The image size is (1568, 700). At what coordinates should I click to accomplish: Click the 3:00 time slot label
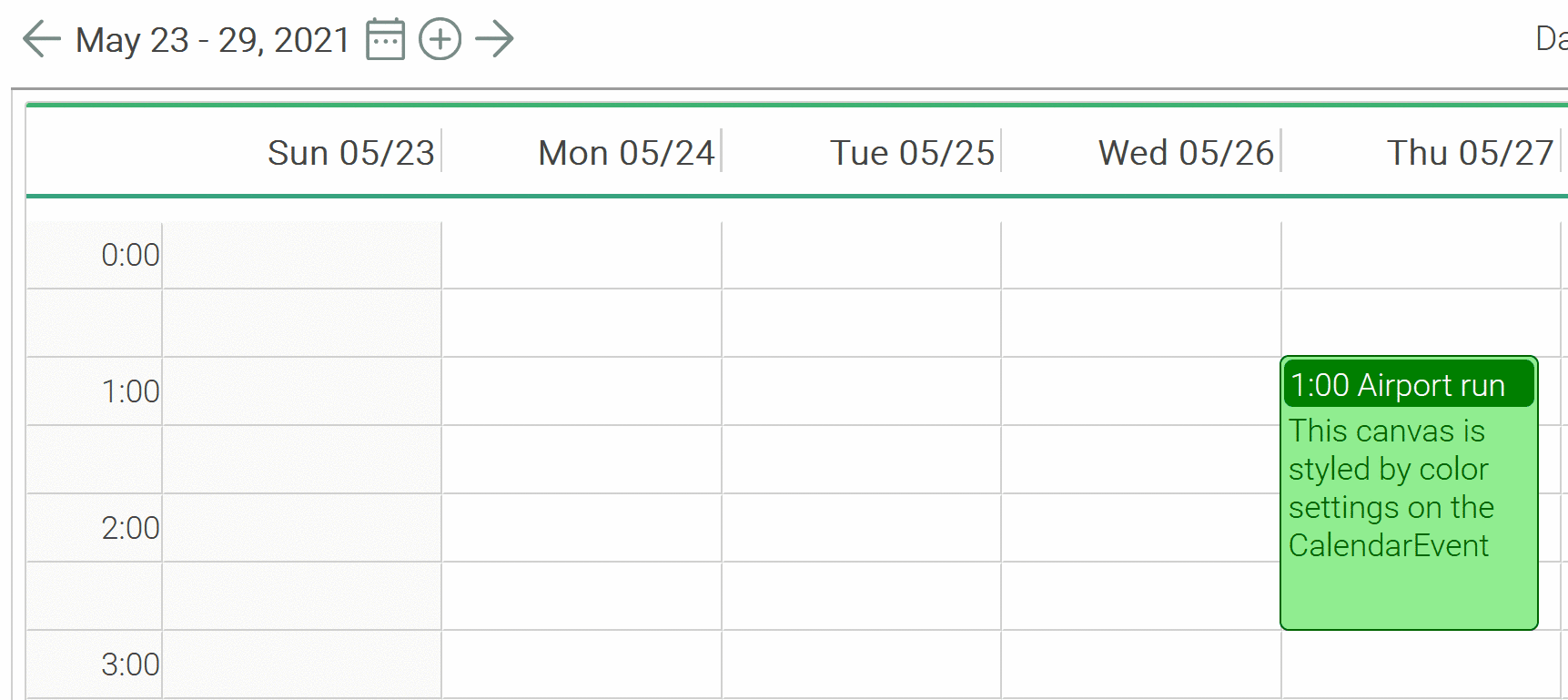(x=130, y=665)
